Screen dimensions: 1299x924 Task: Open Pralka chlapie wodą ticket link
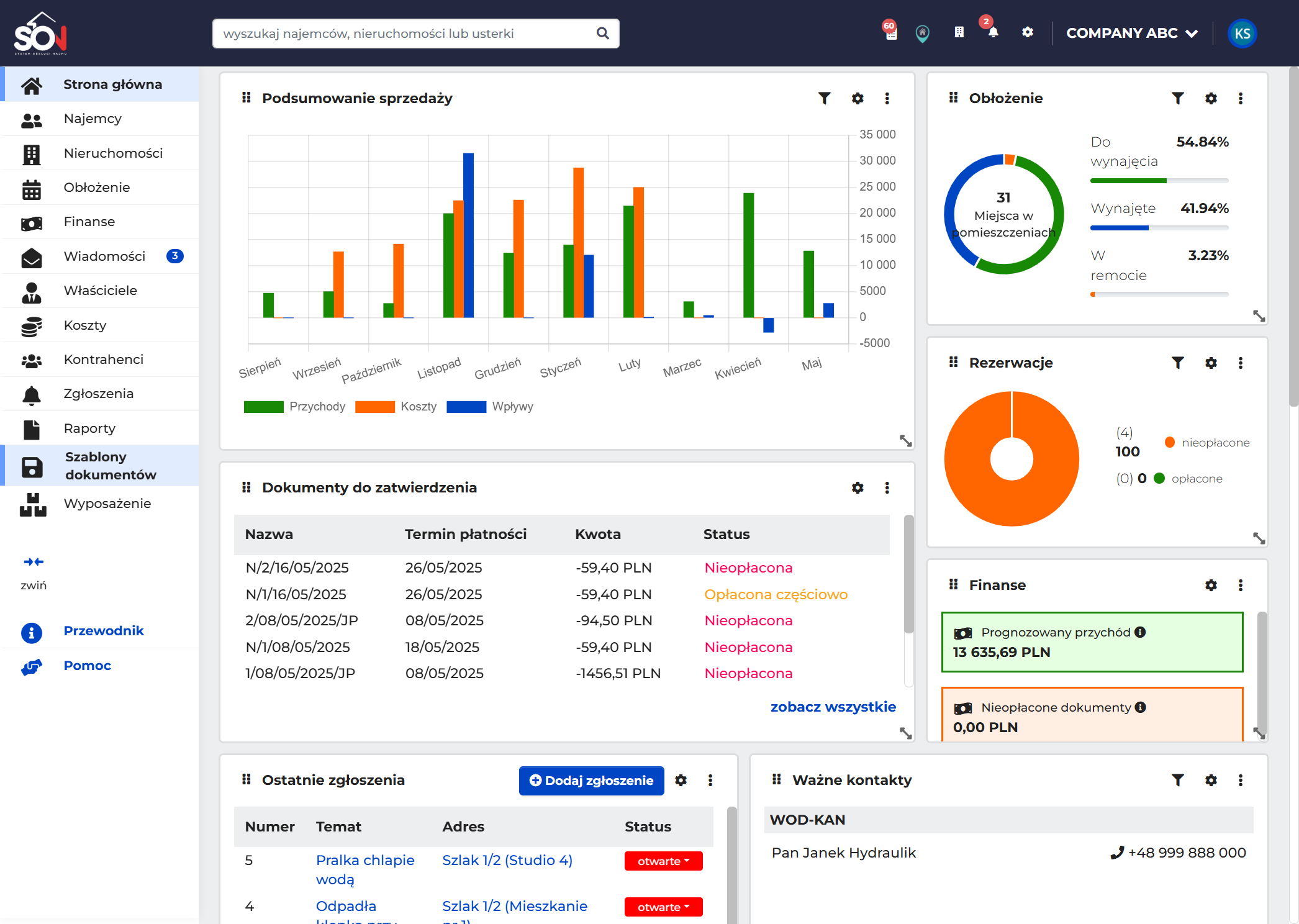click(x=365, y=870)
